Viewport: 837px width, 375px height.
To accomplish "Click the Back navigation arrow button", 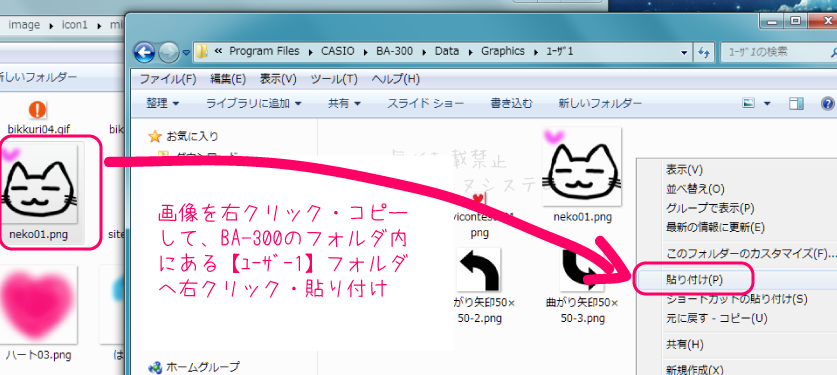I will [144, 52].
